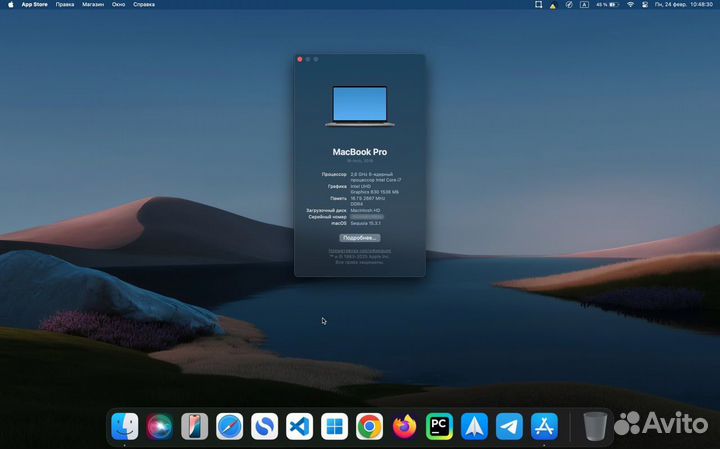Open iPhone Mirroring app in dock
The height and width of the screenshot is (449, 720).
click(x=194, y=427)
